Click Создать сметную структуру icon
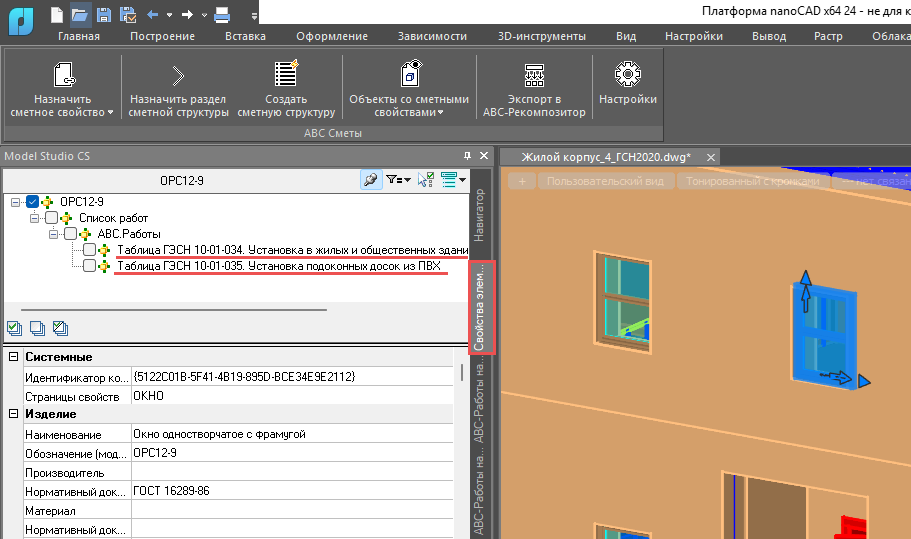 pyautogui.click(x=286, y=74)
